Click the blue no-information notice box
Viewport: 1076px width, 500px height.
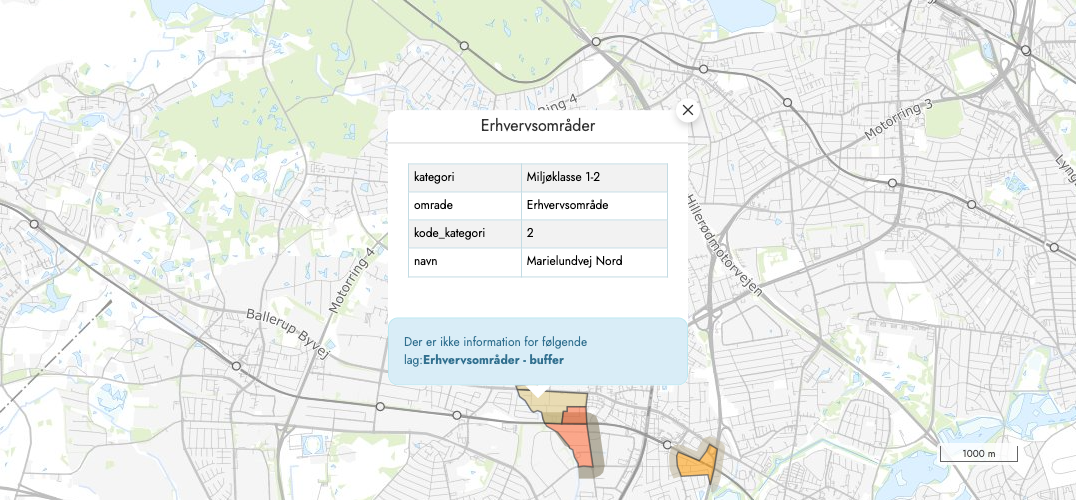coord(538,351)
